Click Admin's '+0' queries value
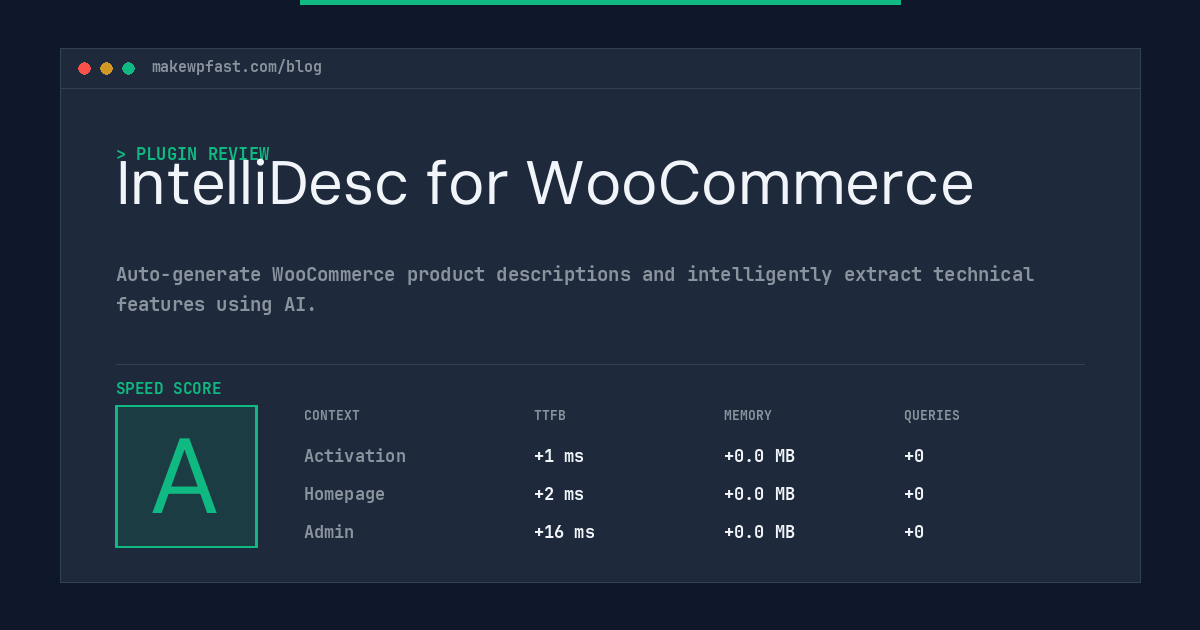Viewport: 1200px width, 630px height. [914, 532]
